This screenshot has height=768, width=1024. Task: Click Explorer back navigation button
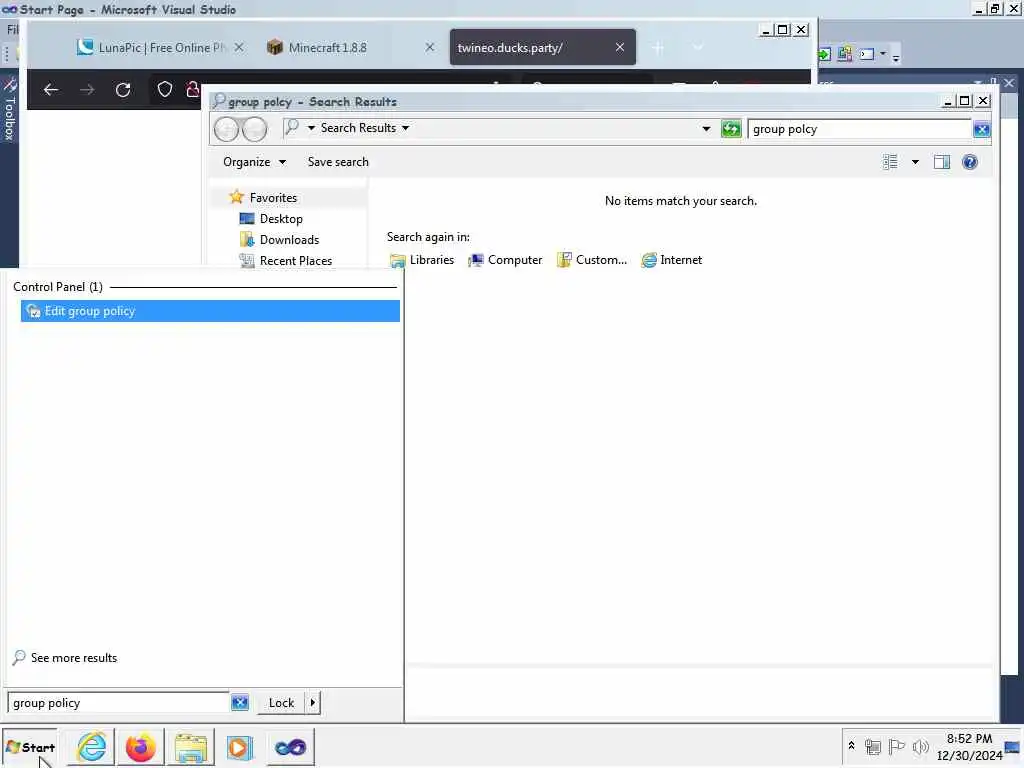coord(227,129)
